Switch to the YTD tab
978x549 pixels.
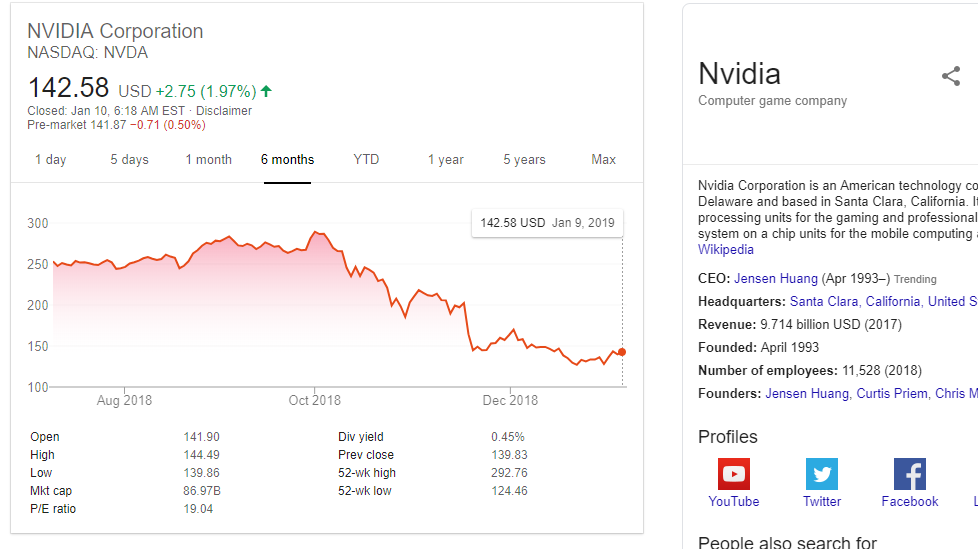(366, 160)
